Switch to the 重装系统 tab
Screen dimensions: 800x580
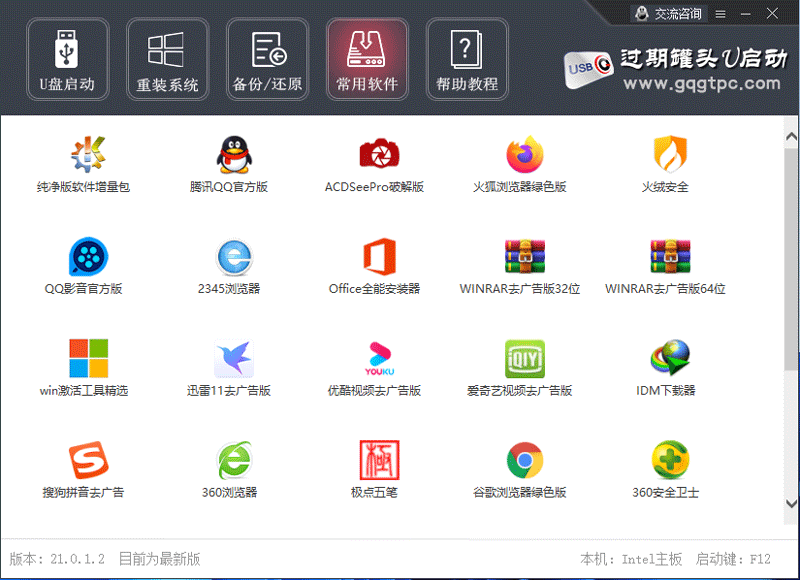pyautogui.click(x=167, y=59)
